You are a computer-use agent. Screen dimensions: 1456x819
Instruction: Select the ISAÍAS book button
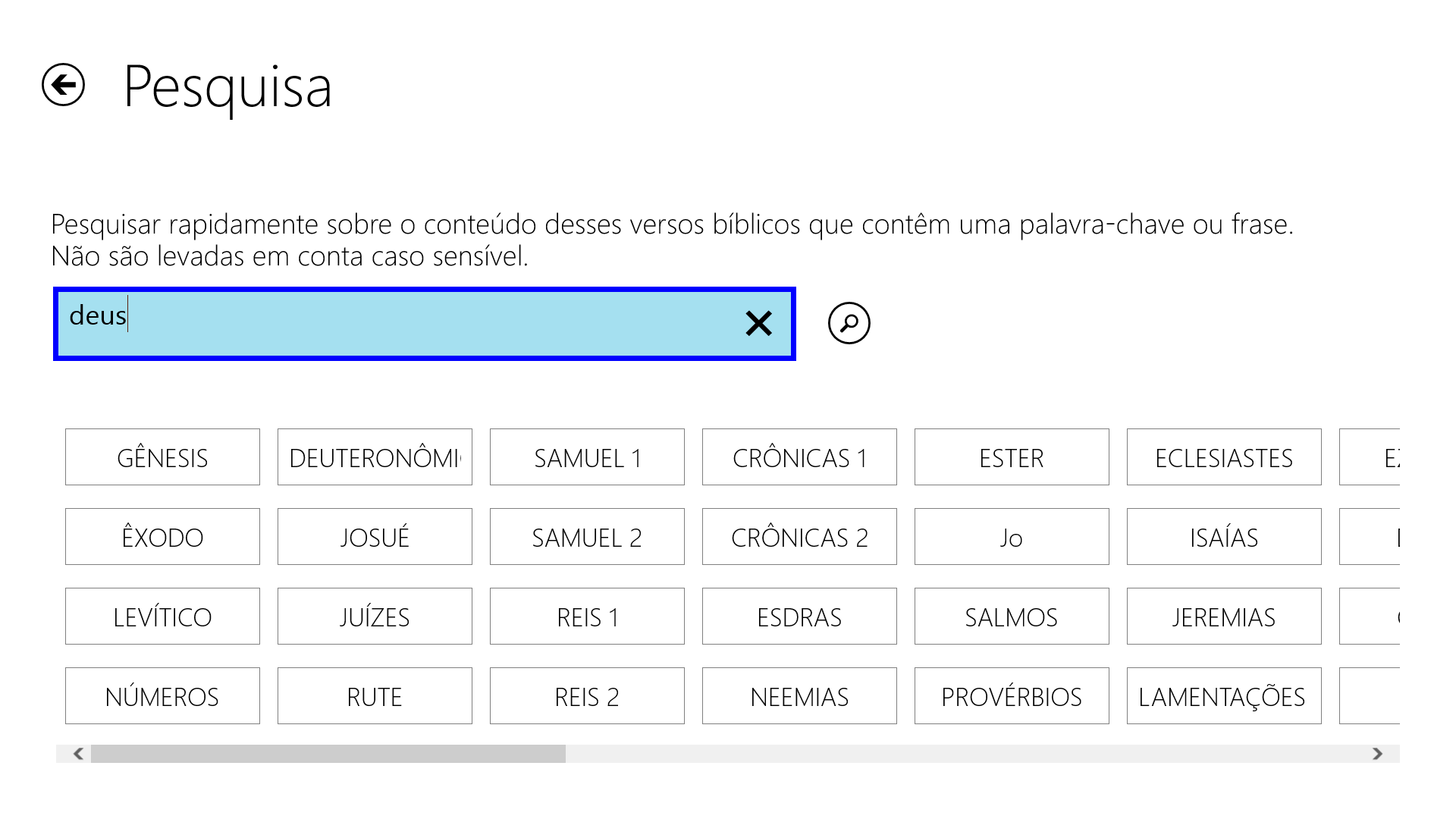1223,537
